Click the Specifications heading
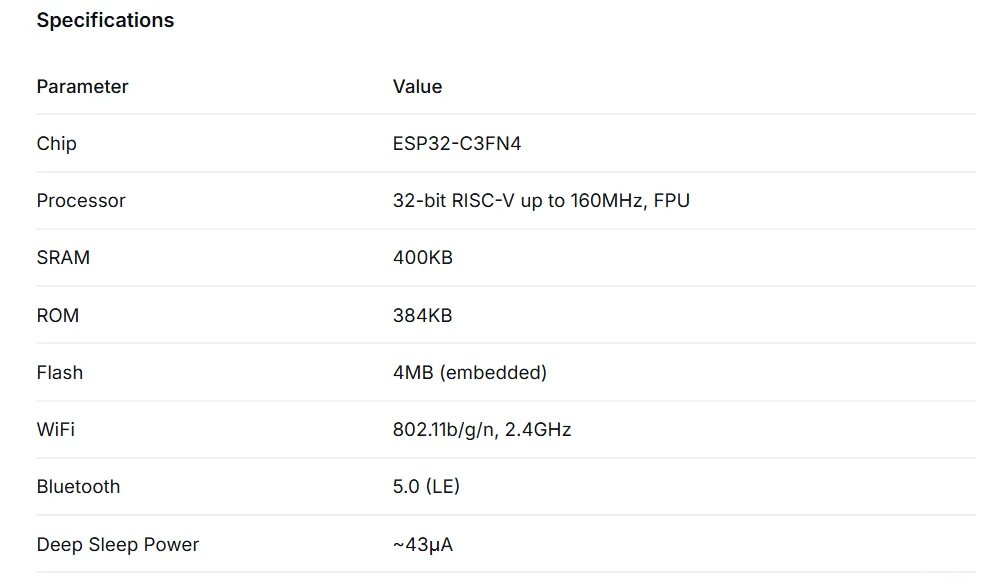 105,20
